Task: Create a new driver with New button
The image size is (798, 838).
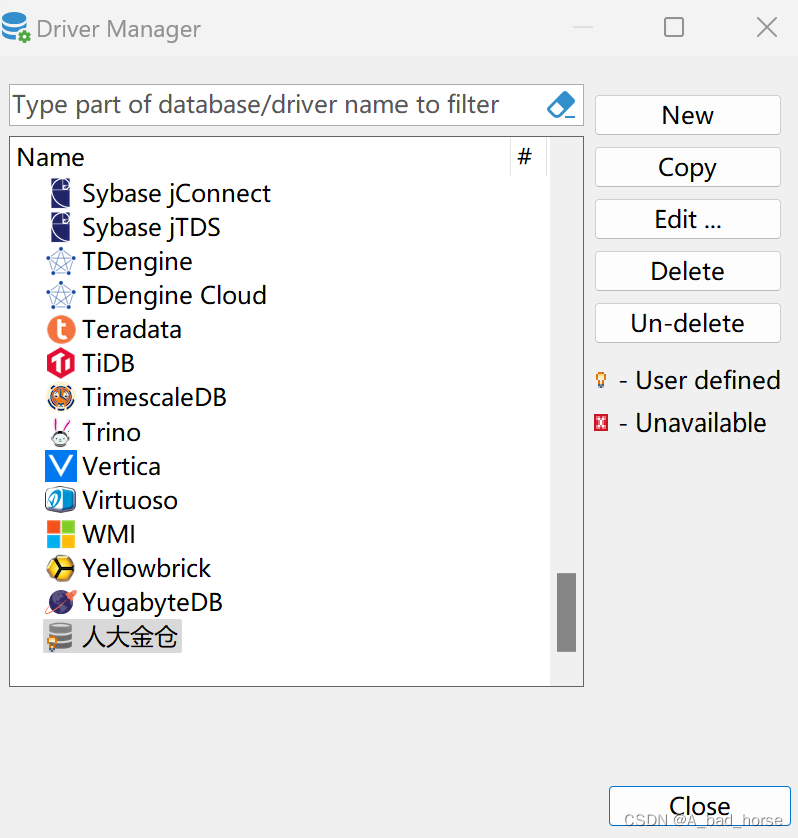Action: click(x=687, y=115)
